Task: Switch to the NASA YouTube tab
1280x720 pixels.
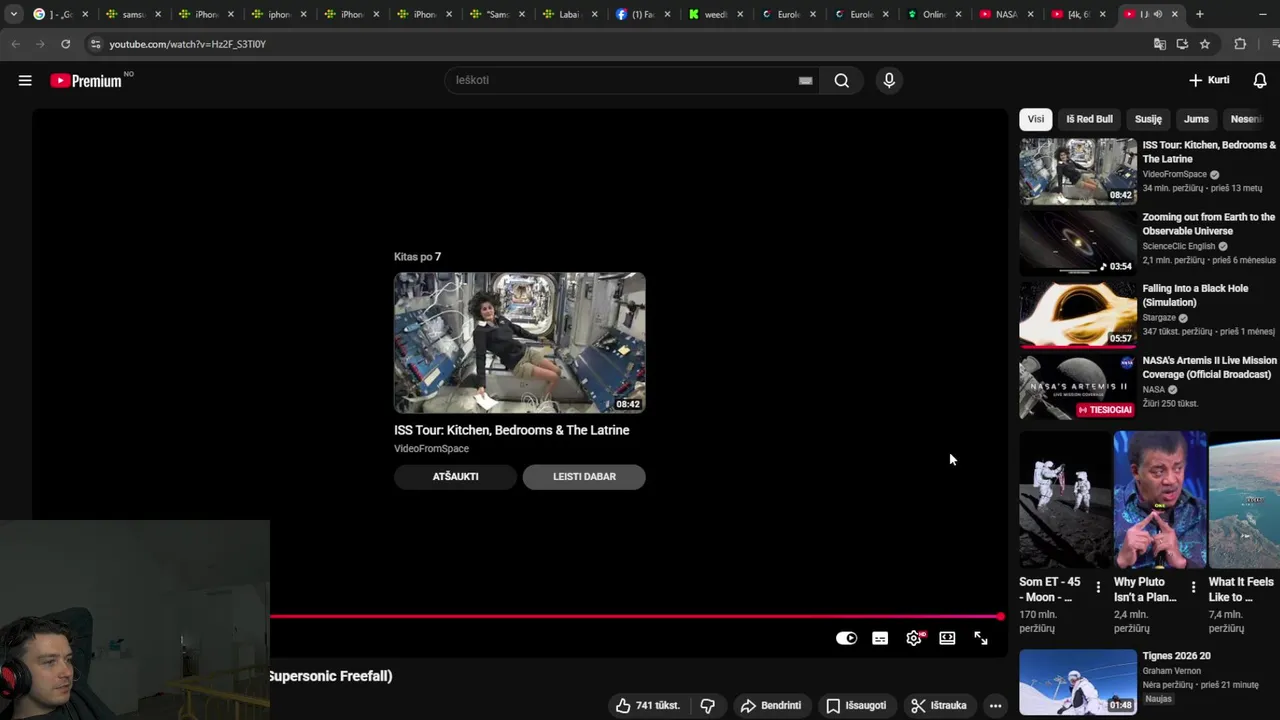Action: pyautogui.click(x=1005, y=14)
